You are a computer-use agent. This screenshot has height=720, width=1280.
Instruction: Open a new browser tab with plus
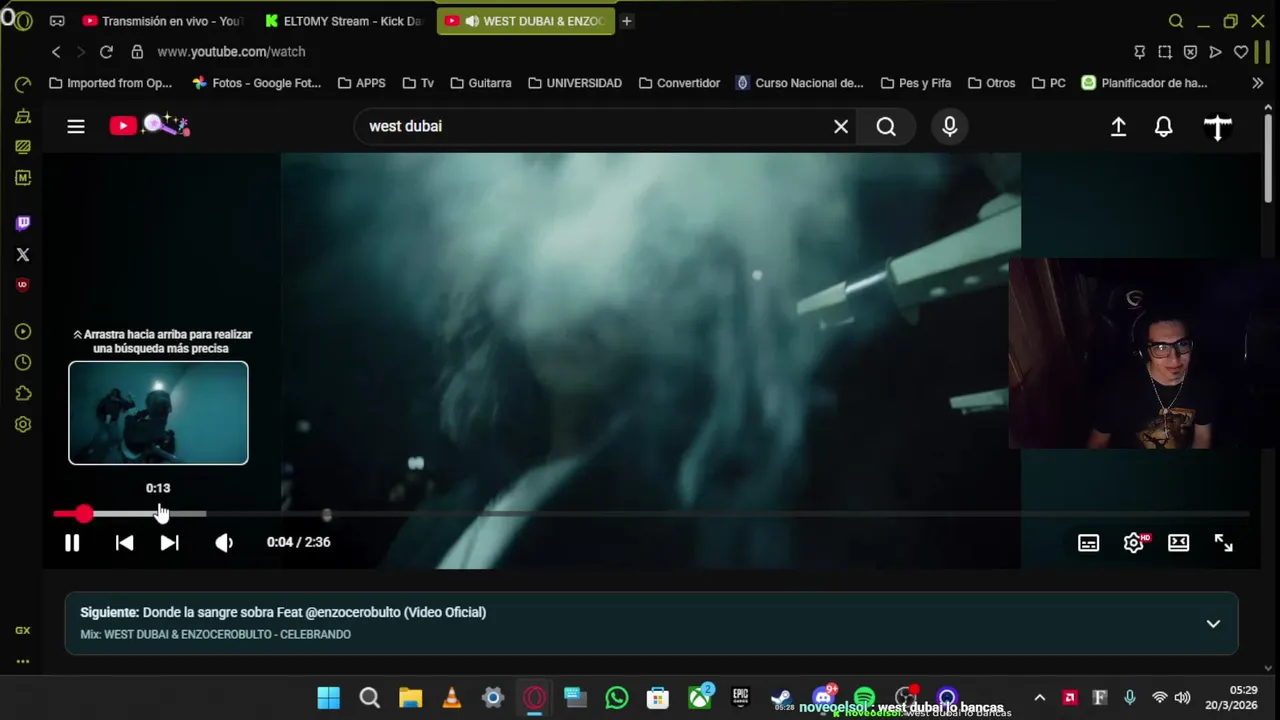coord(627,21)
